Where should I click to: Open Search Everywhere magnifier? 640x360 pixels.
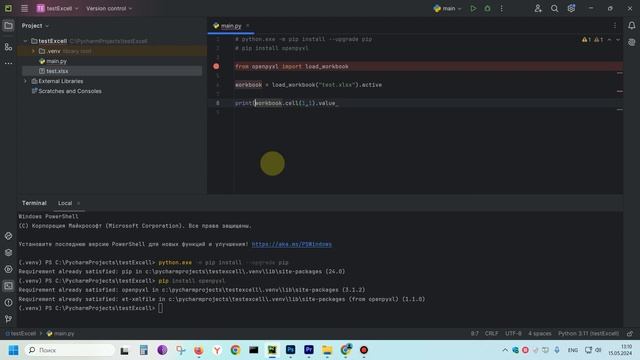[x=554, y=8]
